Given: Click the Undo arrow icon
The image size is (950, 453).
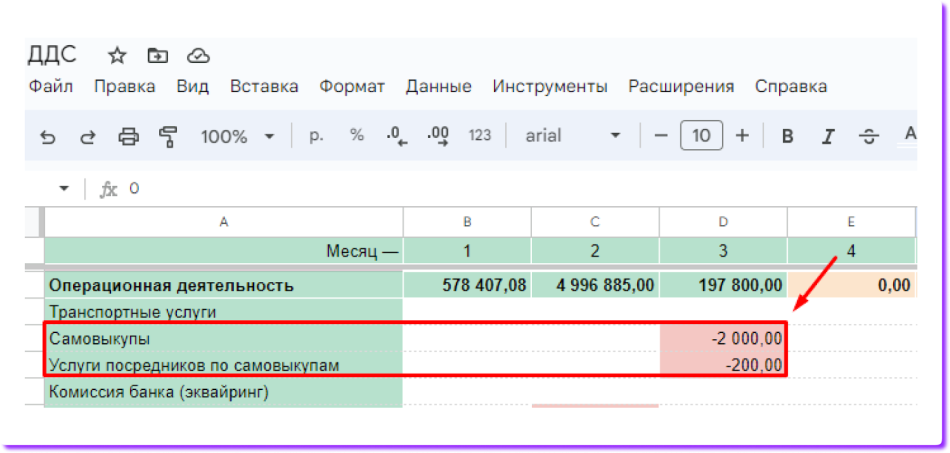Looking at the screenshot, I should coord(48,136).
